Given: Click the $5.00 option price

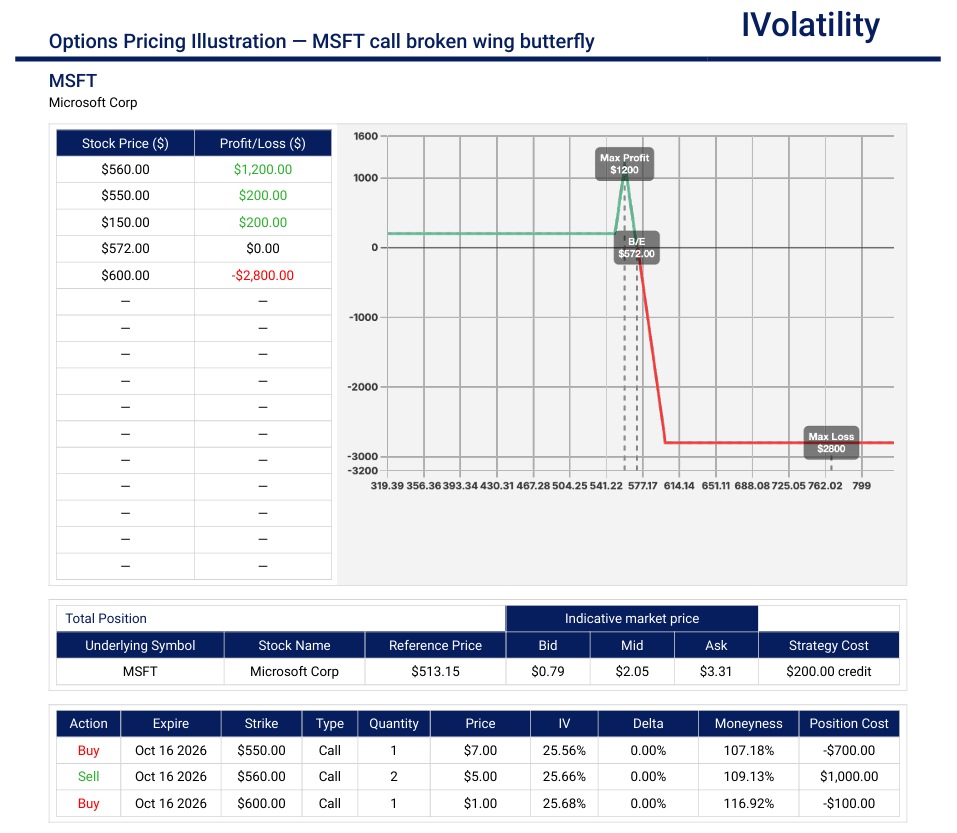Looking at the screenshot, I should [x=480, y=776].
